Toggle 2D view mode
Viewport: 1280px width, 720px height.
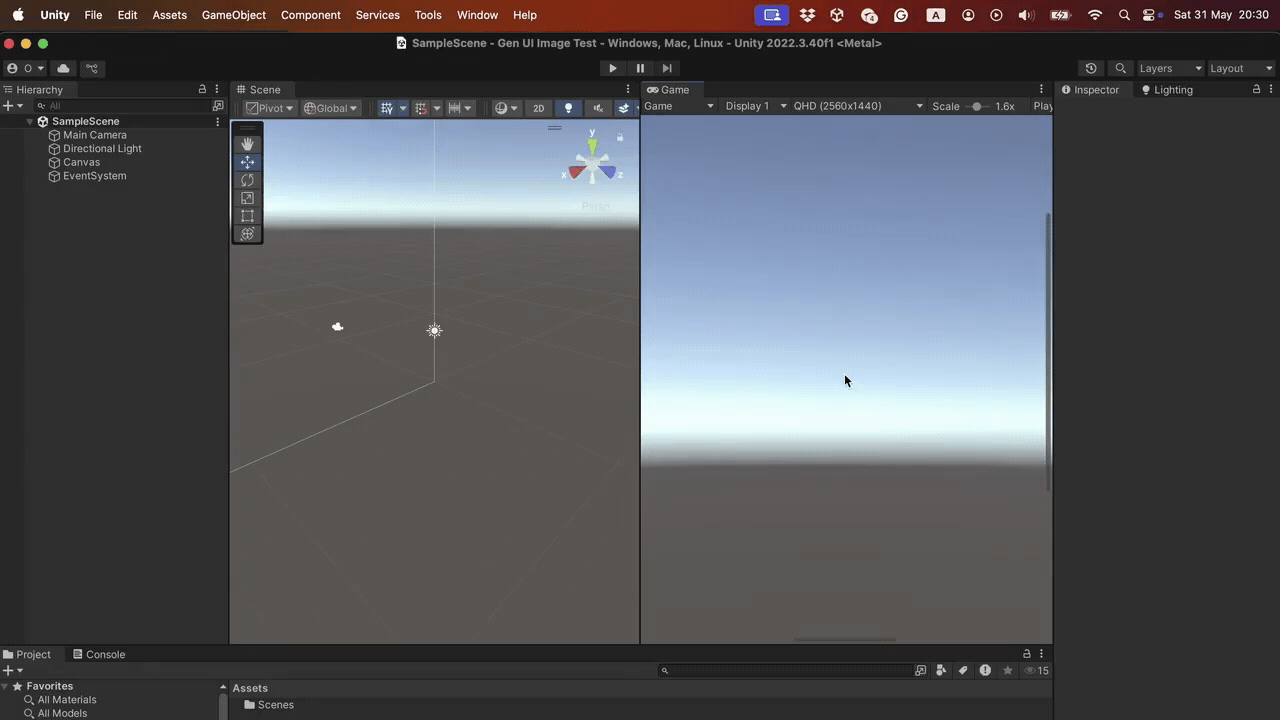coord(538,108)
